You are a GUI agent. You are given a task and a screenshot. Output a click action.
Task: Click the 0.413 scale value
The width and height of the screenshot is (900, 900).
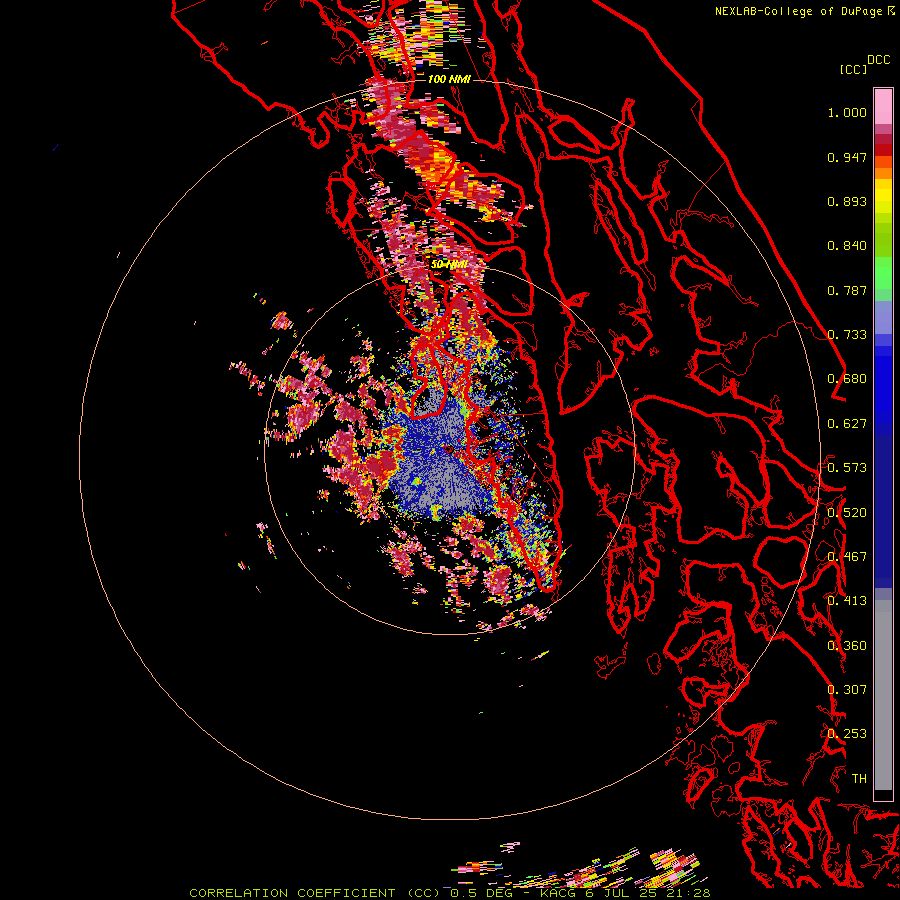[x=847, y=601]
